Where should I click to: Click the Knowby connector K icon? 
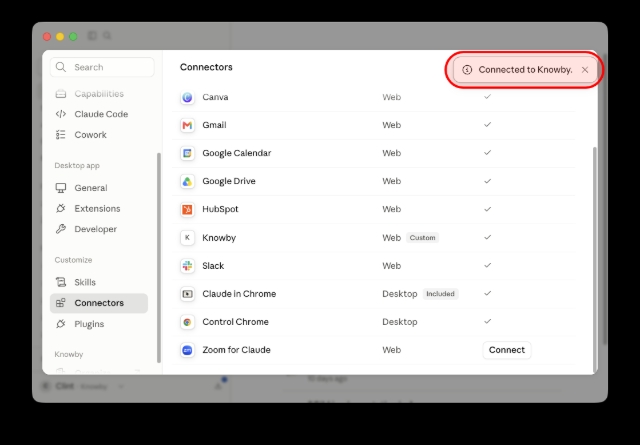point(187,238)
